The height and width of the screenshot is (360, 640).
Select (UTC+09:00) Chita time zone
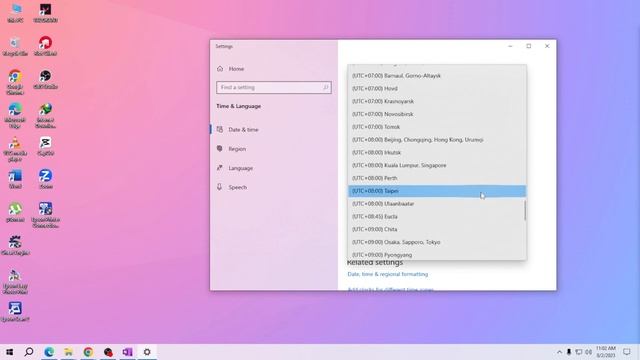[x=437, y=229]
